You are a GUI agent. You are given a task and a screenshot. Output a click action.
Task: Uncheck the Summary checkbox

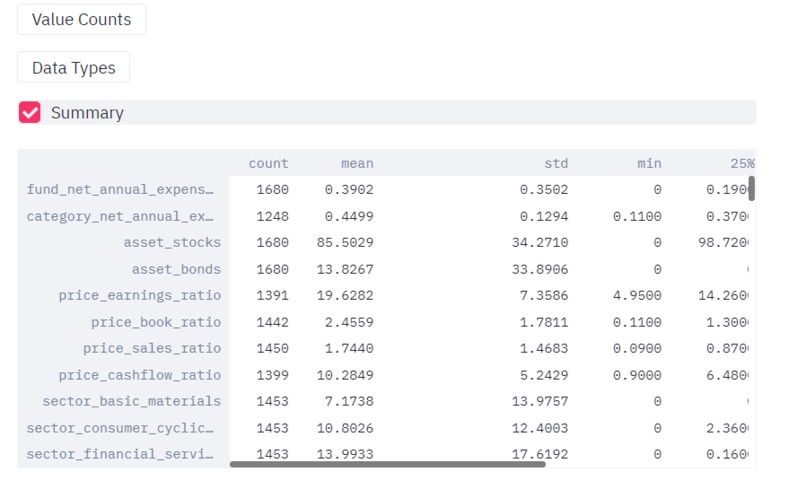[29, 113]
